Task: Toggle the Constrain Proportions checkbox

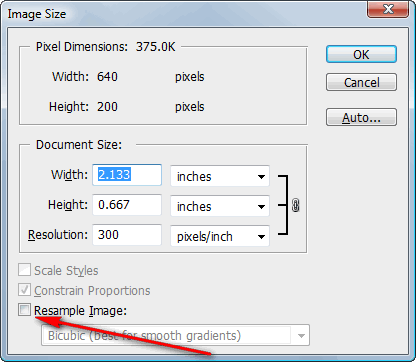Action: [24, 290]
